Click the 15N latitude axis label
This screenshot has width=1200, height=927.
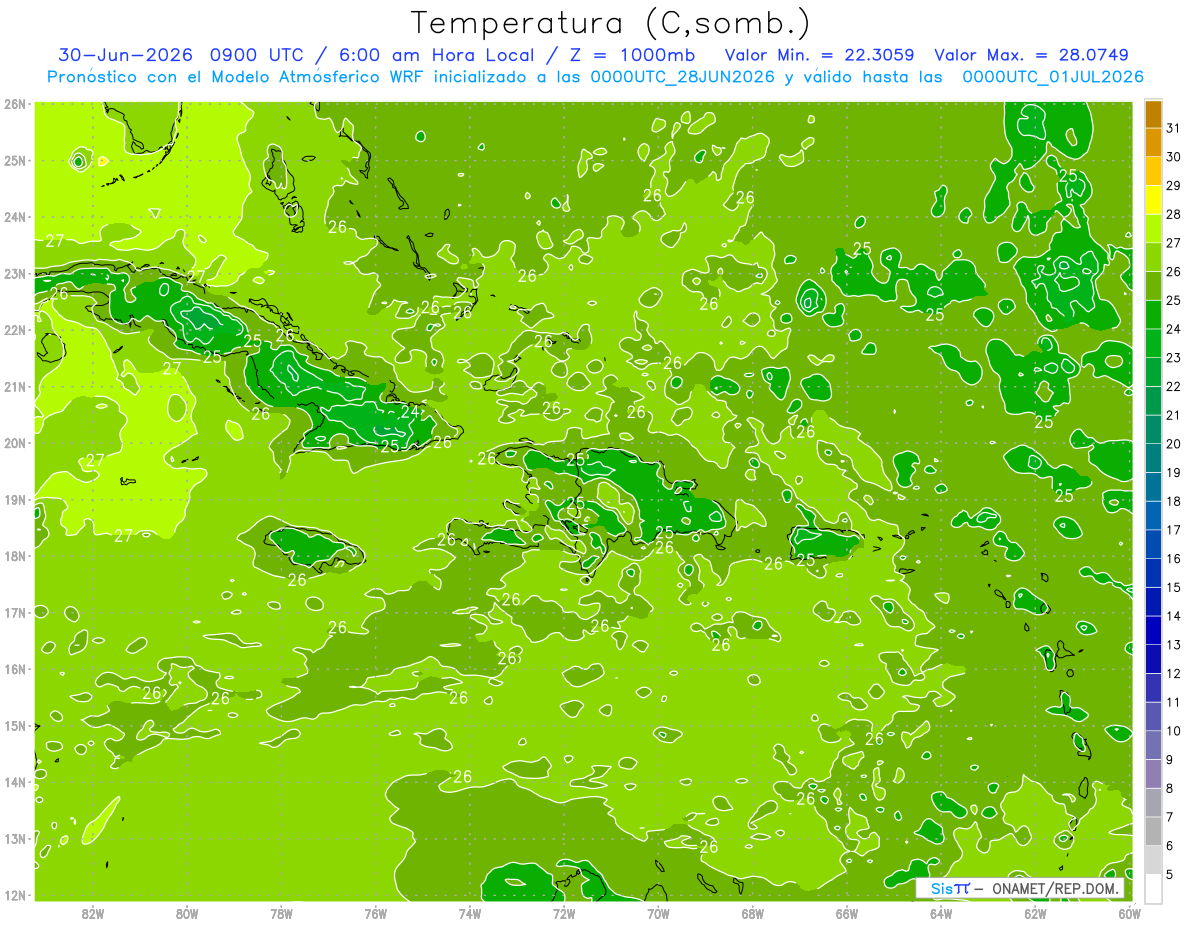(15, 725)
